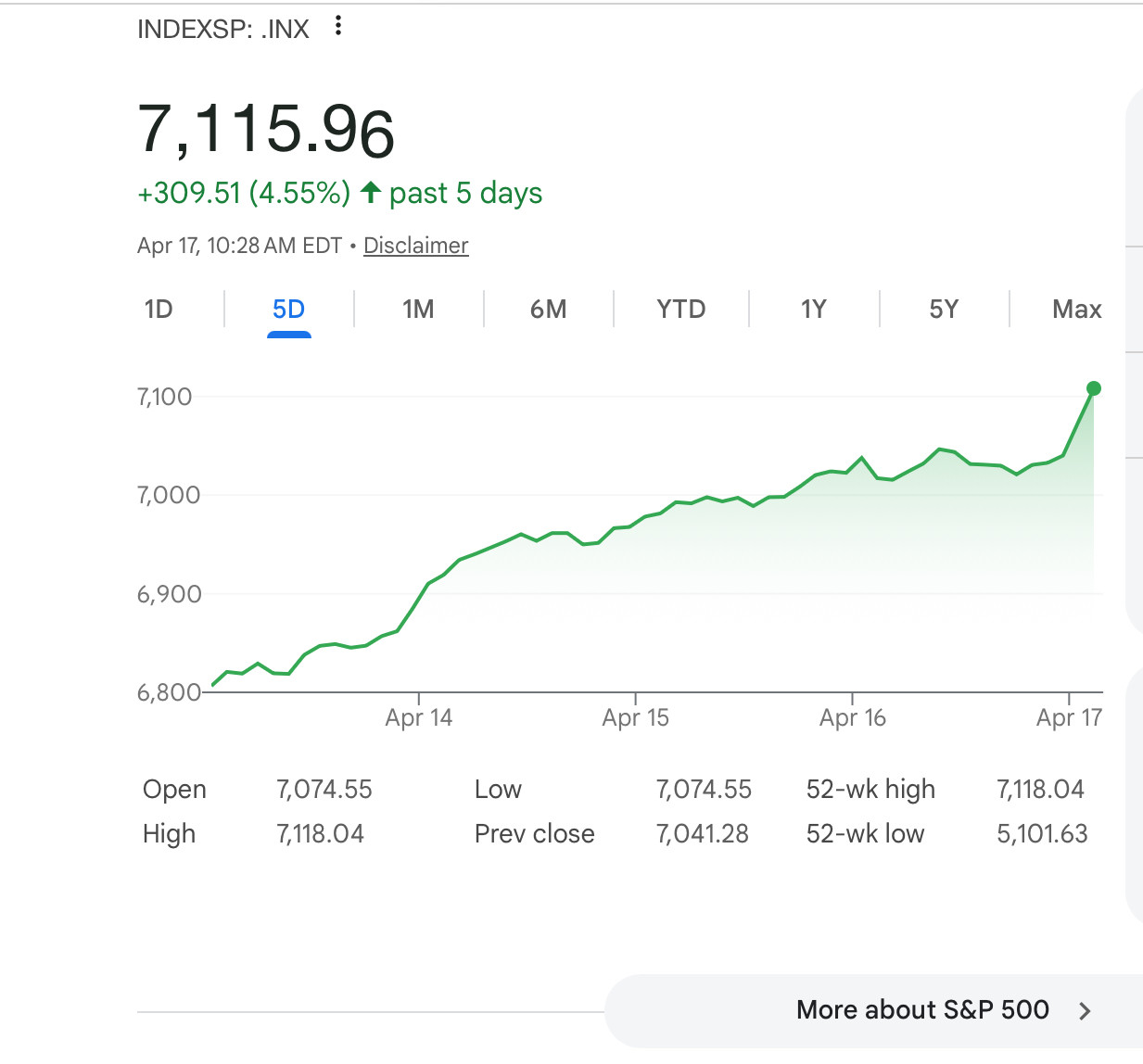Open the Max range chart view
The height and width of the screenshot is (1064, 1143).
tap(1076, 309)
